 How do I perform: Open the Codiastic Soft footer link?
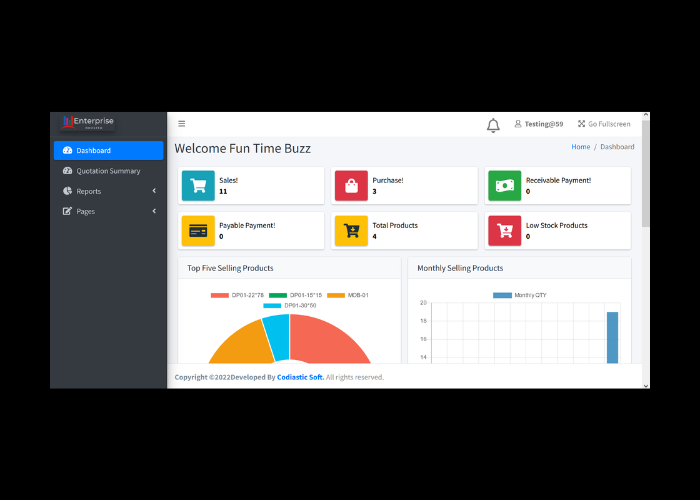tap(300, 377)
